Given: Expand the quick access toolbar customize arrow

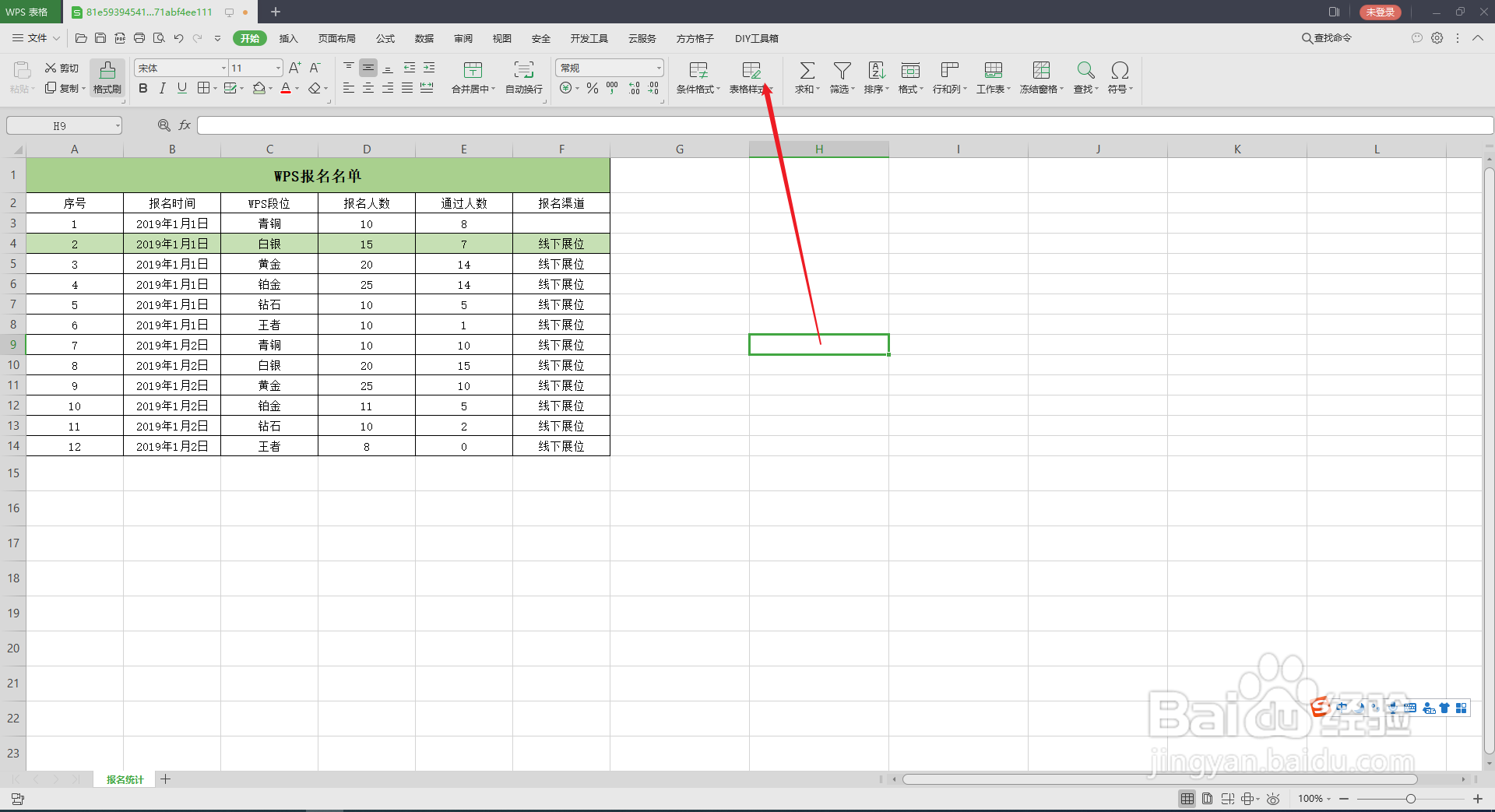Looking at the screenshot, I should [x=217, y=38].
